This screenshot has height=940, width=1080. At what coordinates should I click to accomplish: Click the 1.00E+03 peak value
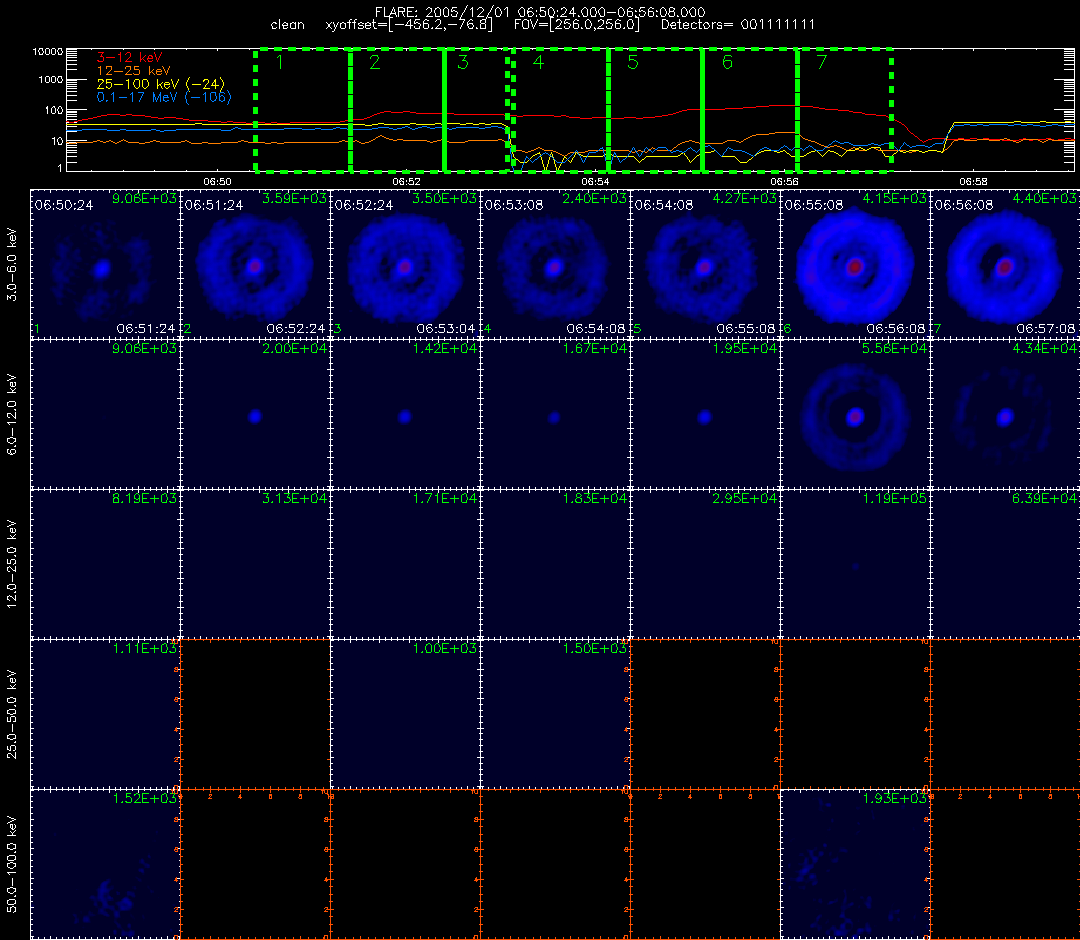(x=444, y=649)
